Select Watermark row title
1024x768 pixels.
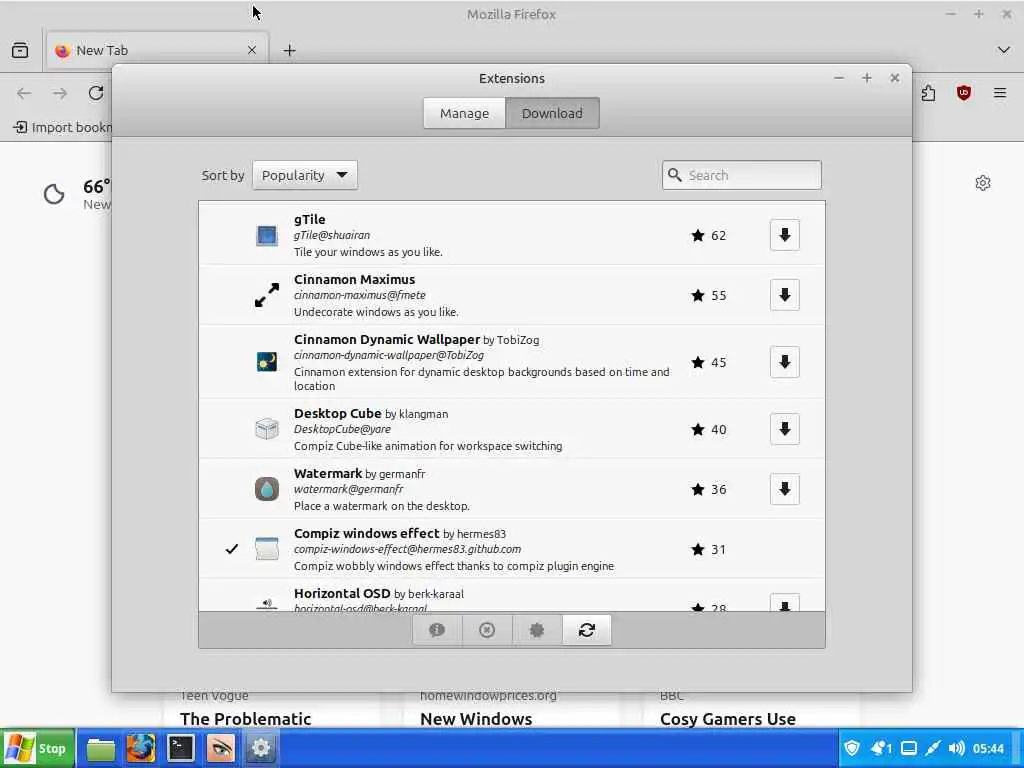pos(328,473)
